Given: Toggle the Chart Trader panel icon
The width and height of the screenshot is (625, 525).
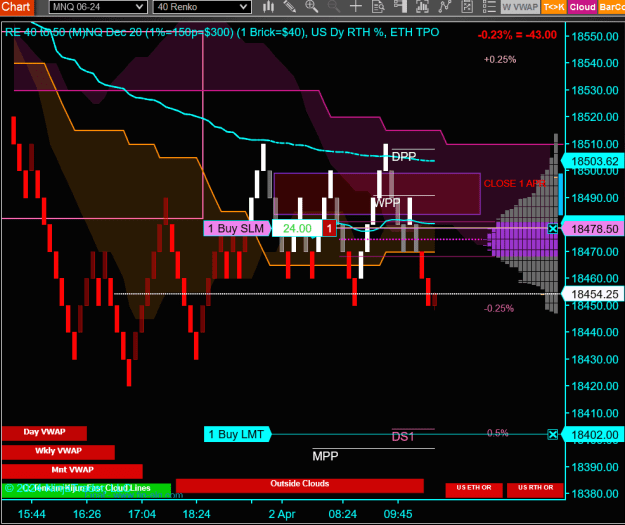Looking at the screenshot, I should [400, 7].
